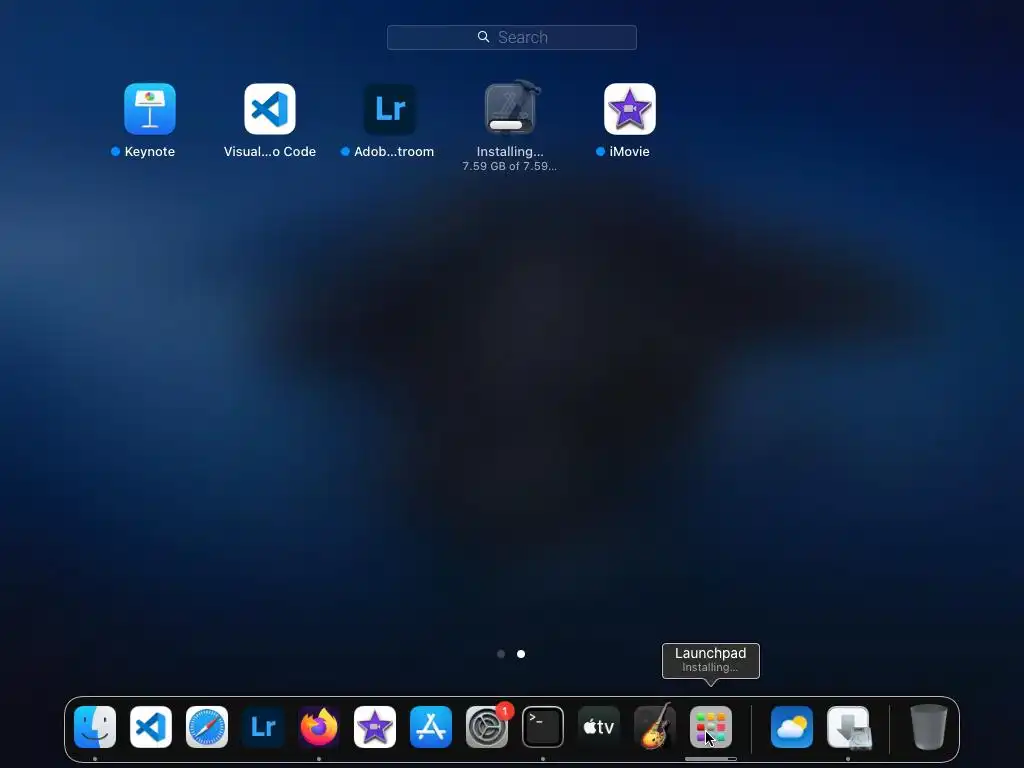The width and height of the screenshot is (1024, 768).
Task: Open Lightroom from the Dock
Action: [263, 727]
